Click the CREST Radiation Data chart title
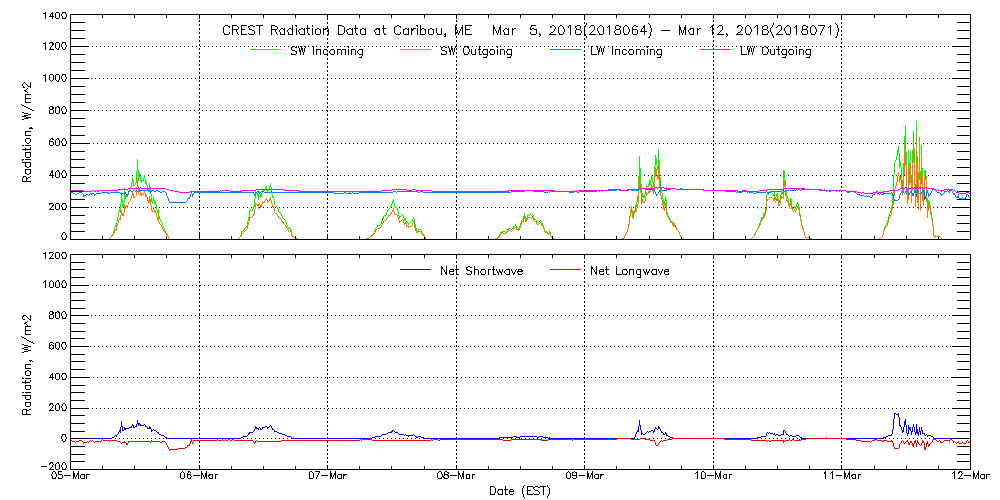Viewport: 1000px width, 500px height. tap(530, 31)
